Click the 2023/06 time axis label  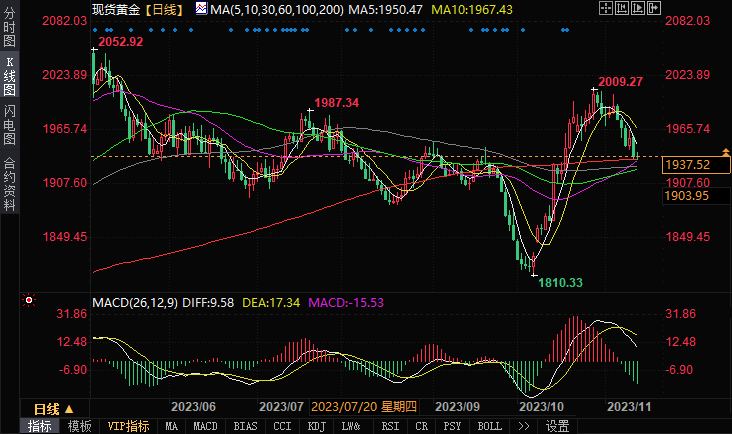(x=193, y=406)
